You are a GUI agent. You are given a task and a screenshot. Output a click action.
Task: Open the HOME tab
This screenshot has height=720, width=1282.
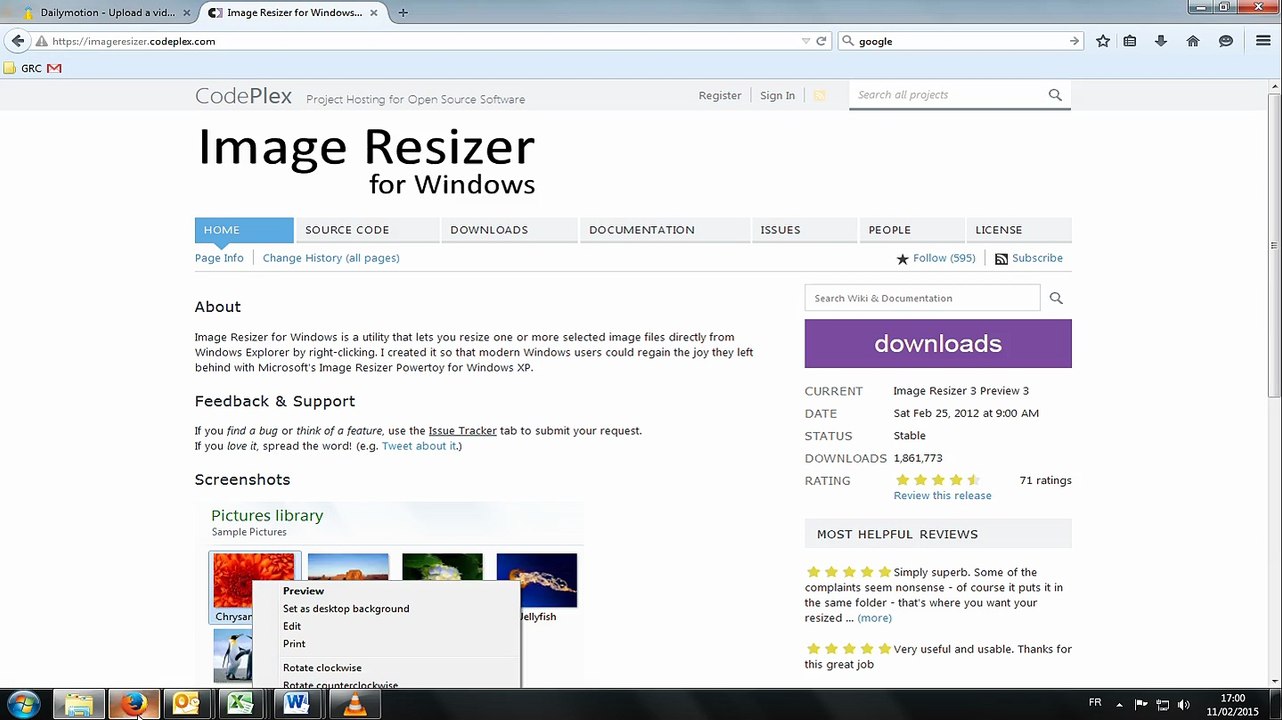pos(244,230)
